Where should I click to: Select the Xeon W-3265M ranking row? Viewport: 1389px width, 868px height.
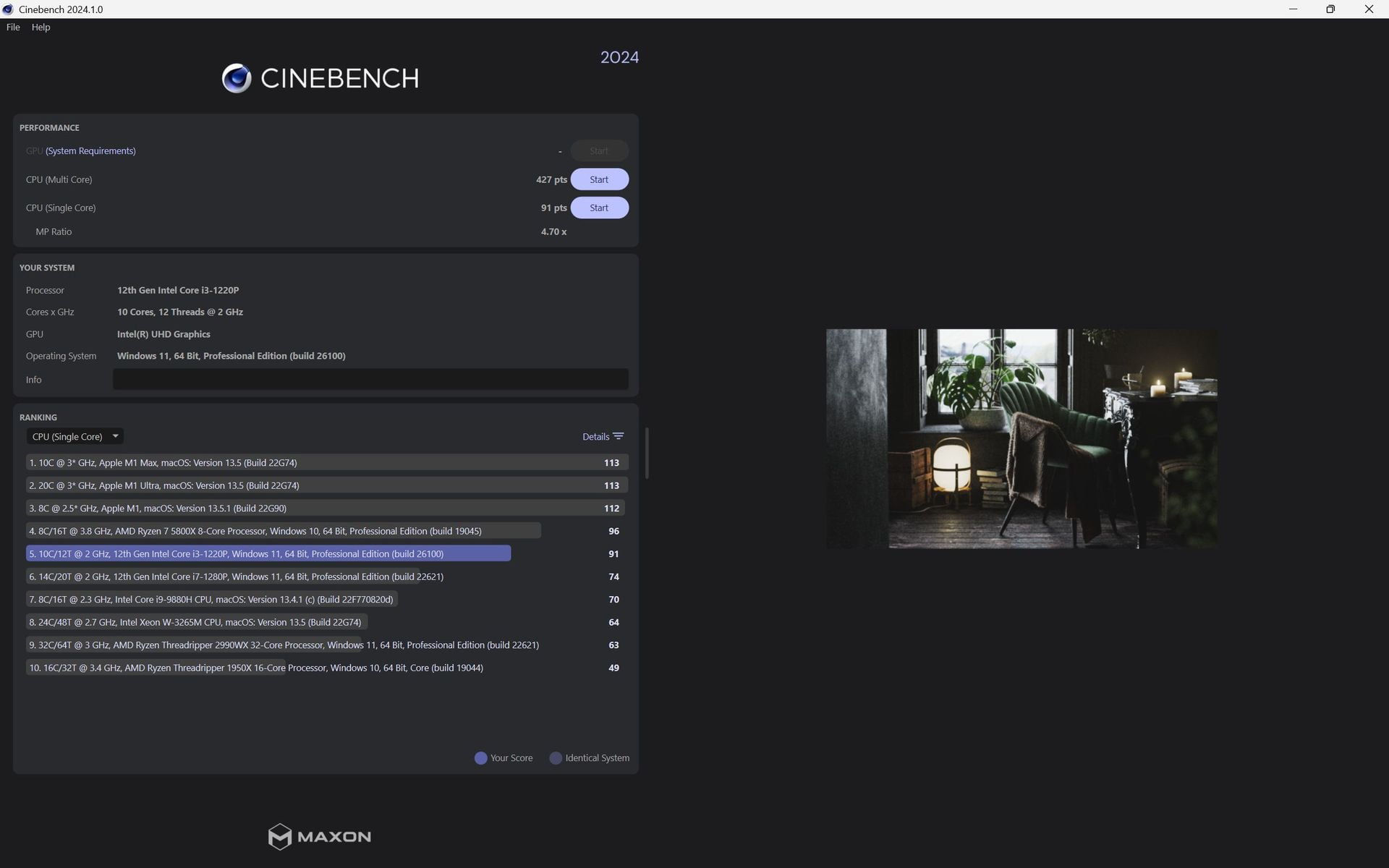[327, 622]
